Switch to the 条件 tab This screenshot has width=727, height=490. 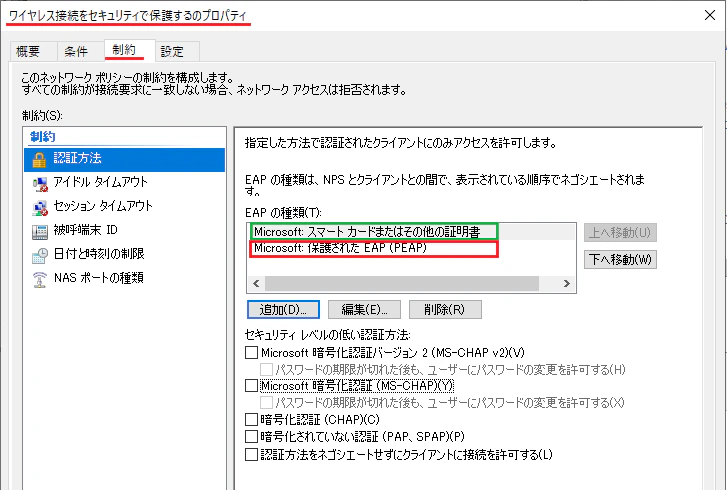pyautogui.click(x=81, y=51)
